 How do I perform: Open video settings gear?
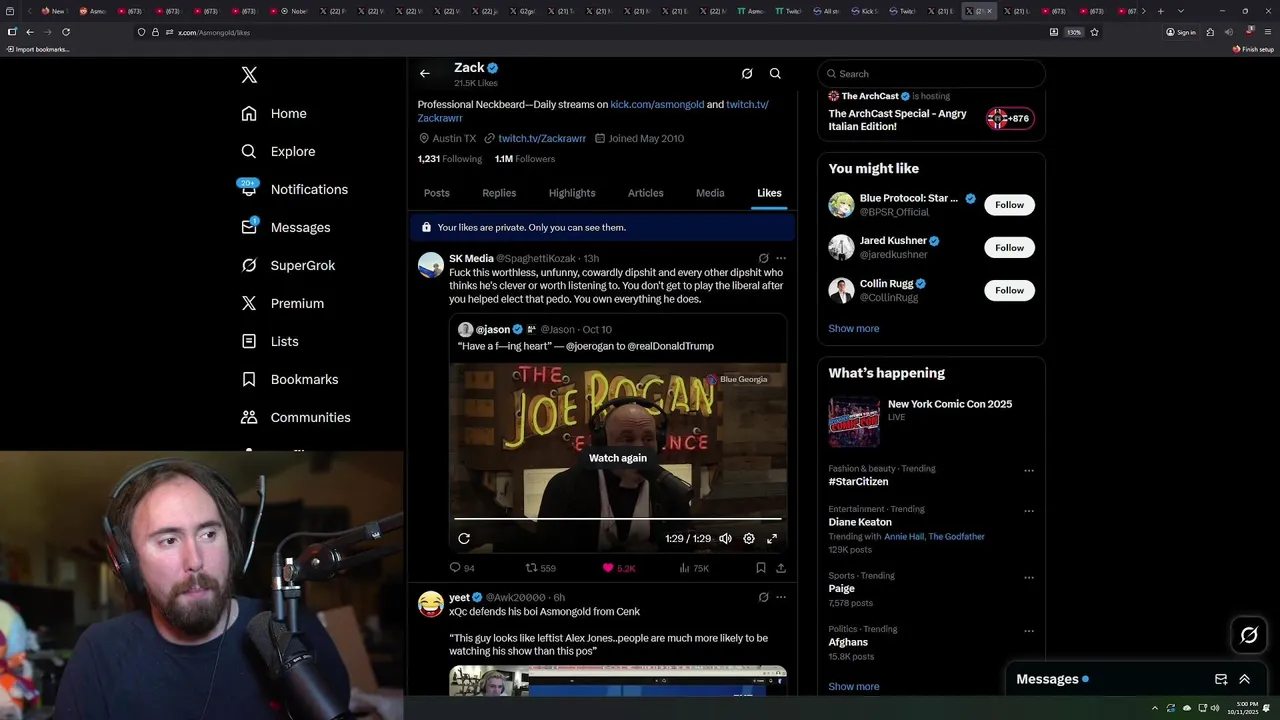[749, 539]
